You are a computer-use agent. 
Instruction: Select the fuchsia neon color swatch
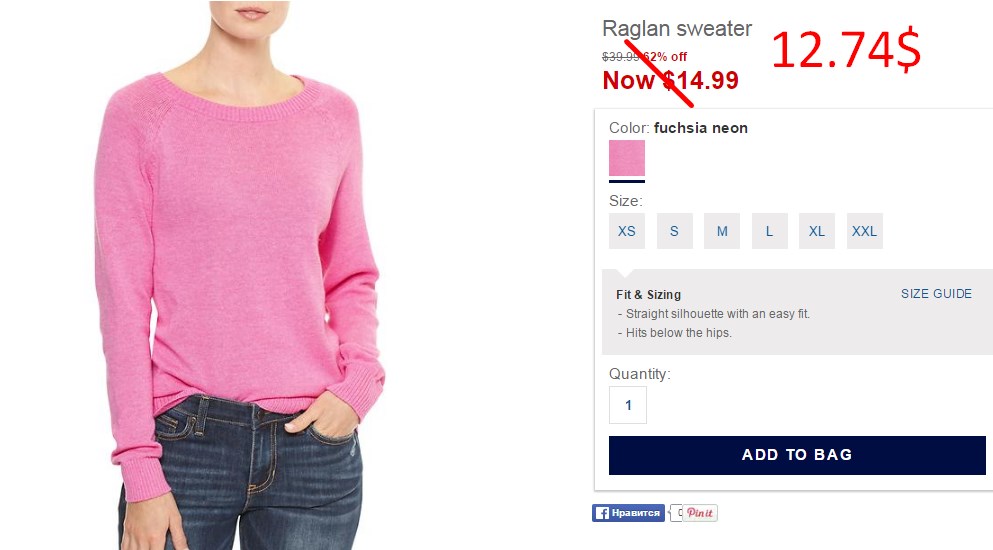627,158
